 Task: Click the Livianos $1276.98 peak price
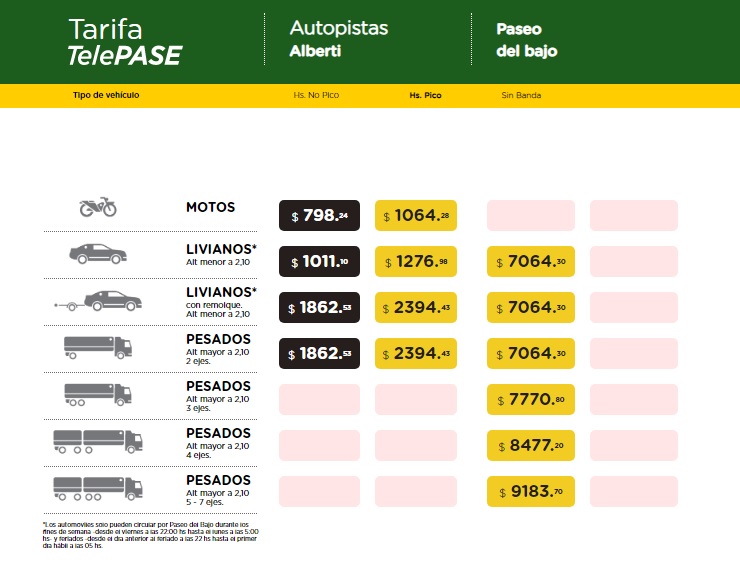pos(416,262)
